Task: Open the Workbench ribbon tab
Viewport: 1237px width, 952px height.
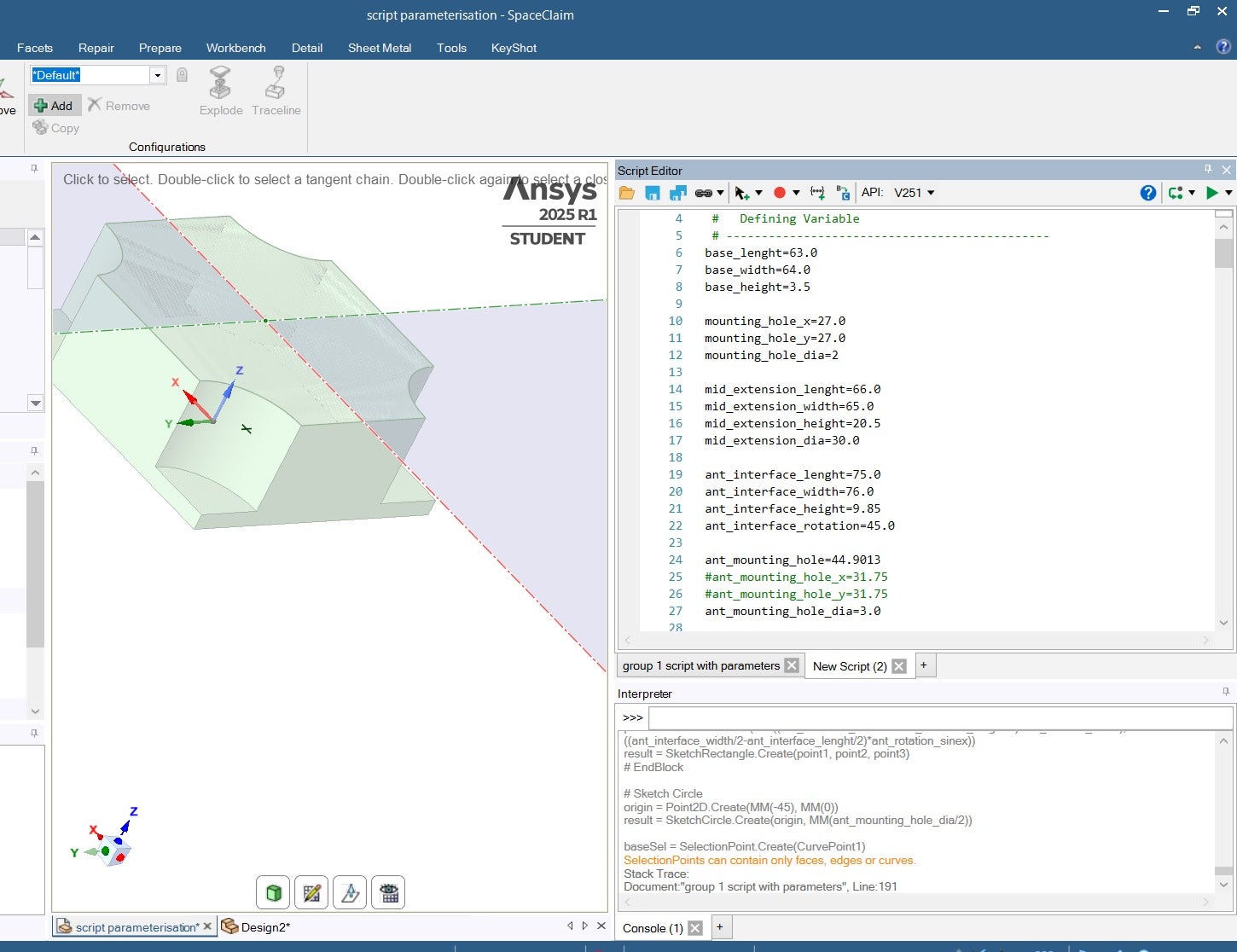Action: pyautogui.click(x=236, y=48)
